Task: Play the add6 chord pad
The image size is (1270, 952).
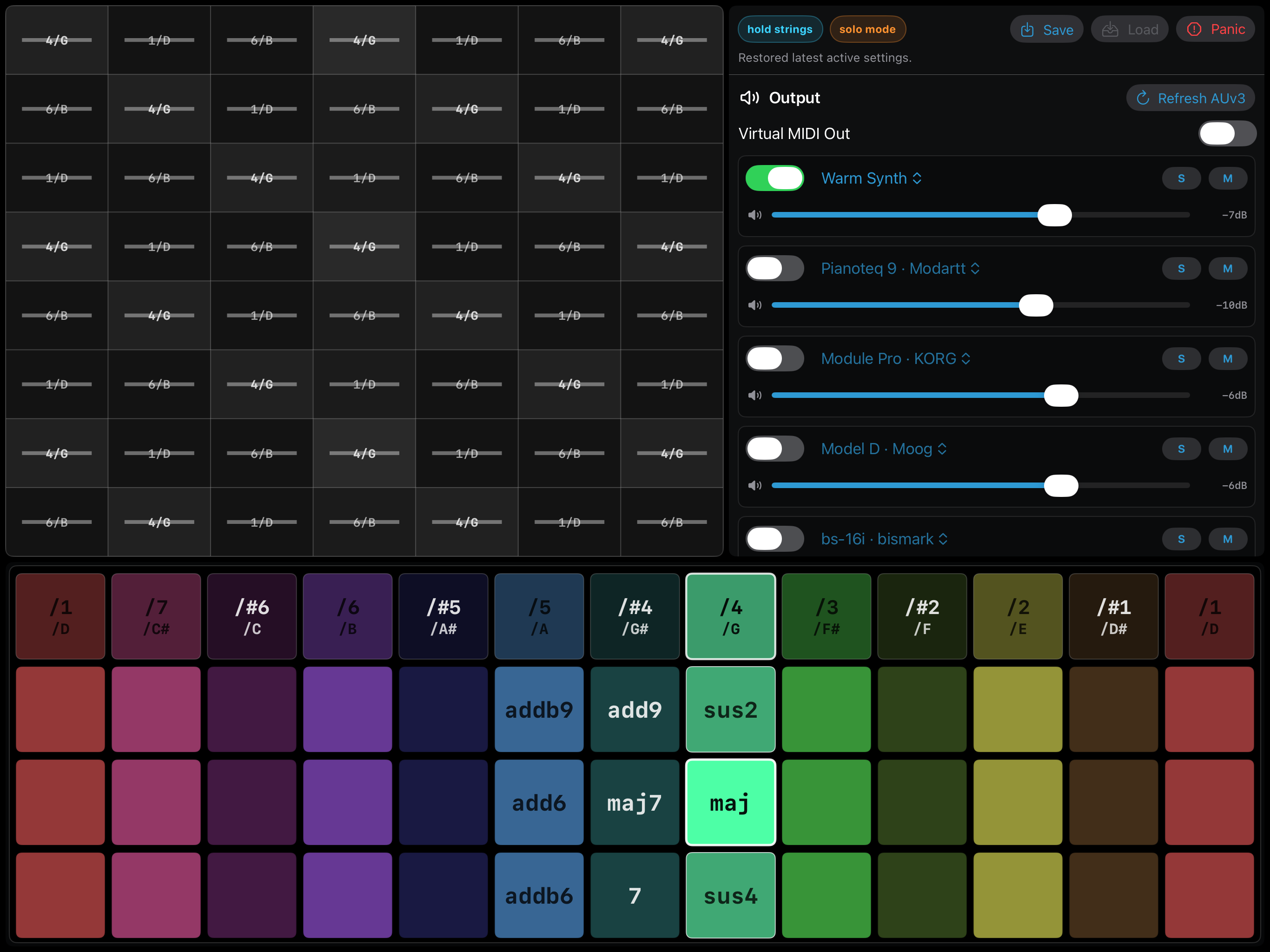Action: pyautogui.click(x=539, y=803)
